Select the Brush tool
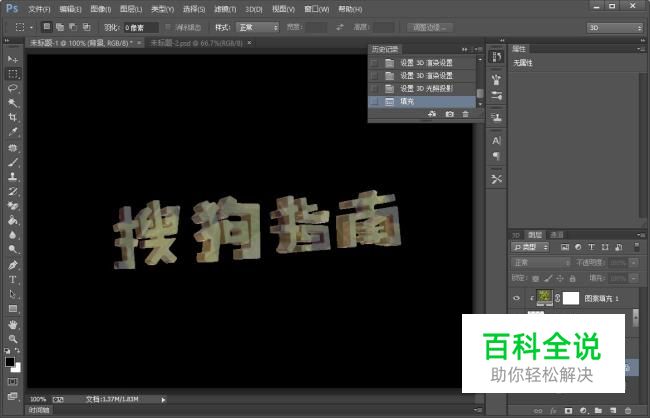The height and width of the screenshot is (418, 650). tap(13, 162)
